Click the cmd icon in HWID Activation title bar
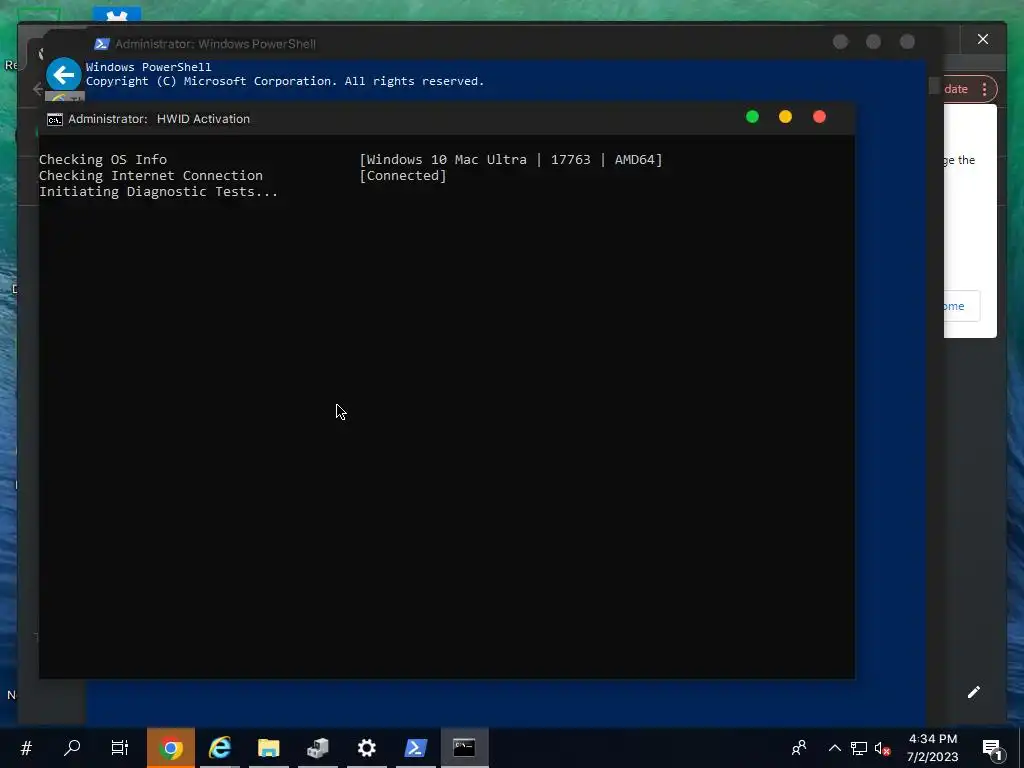This screenshot has width=1024, height=768. pyautogui.click(x=55, y=120)
